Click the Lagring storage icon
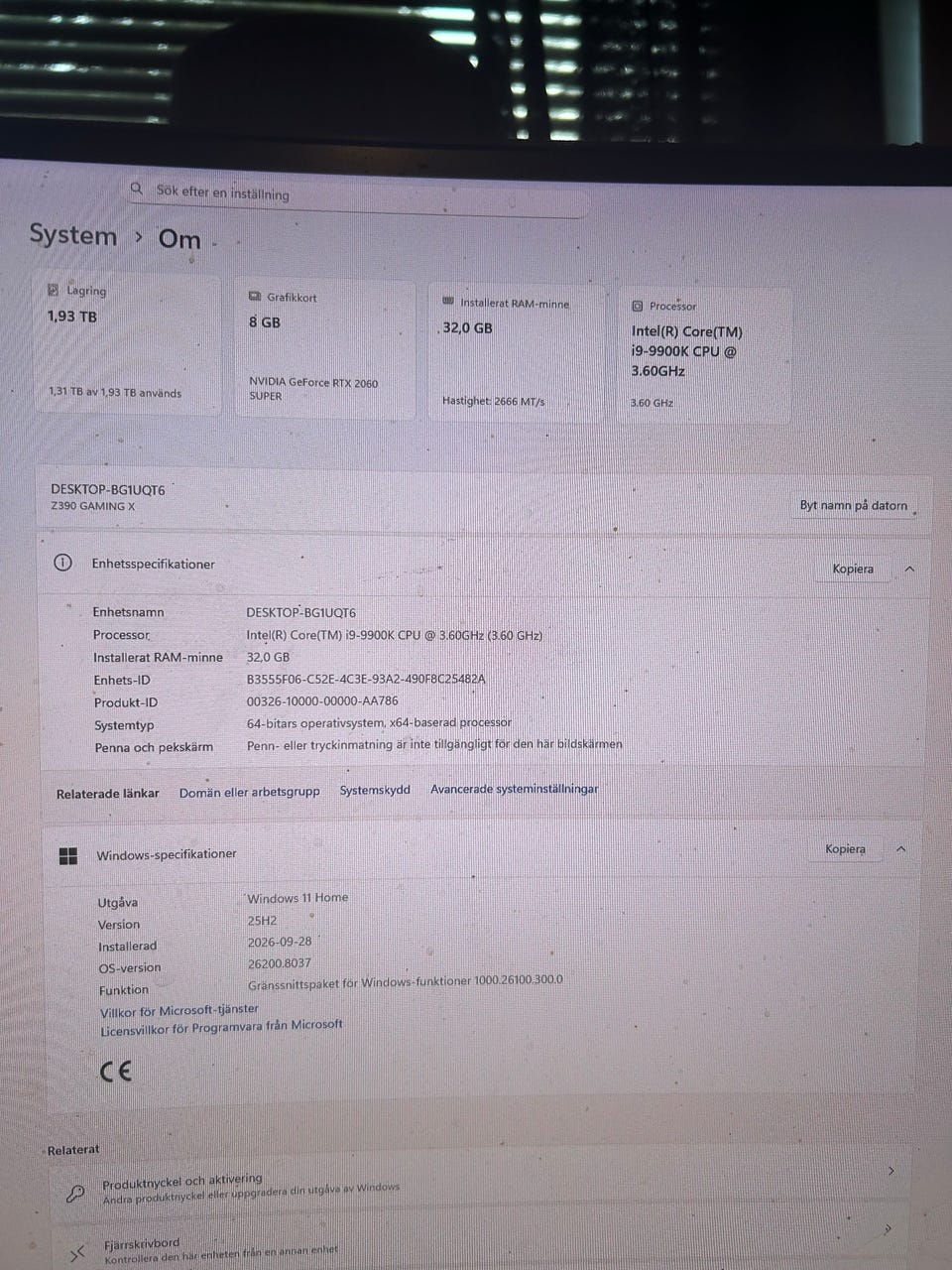The image size is (952, 1270). coord(53,290)
